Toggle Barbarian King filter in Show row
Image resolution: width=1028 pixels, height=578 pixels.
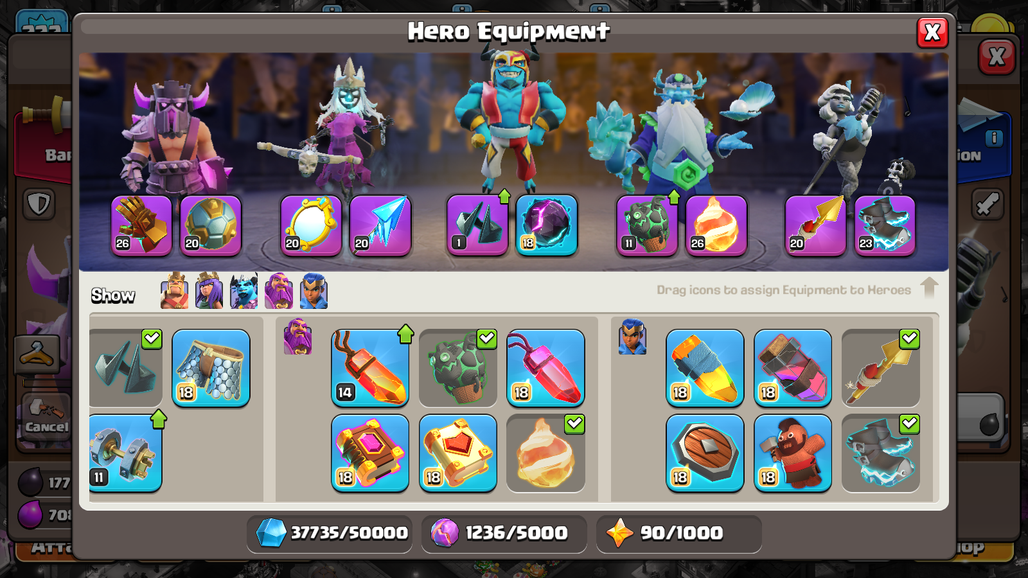[x=174, y=291]
